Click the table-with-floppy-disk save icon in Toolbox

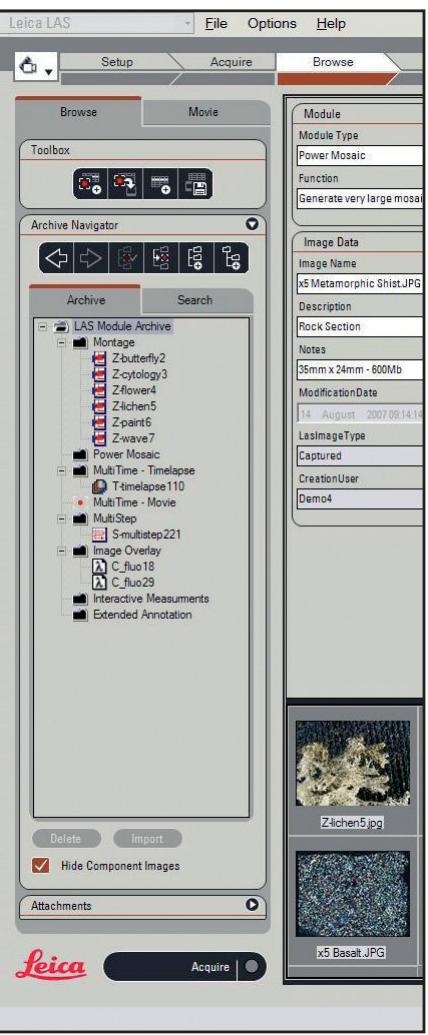tap(195, 185)
